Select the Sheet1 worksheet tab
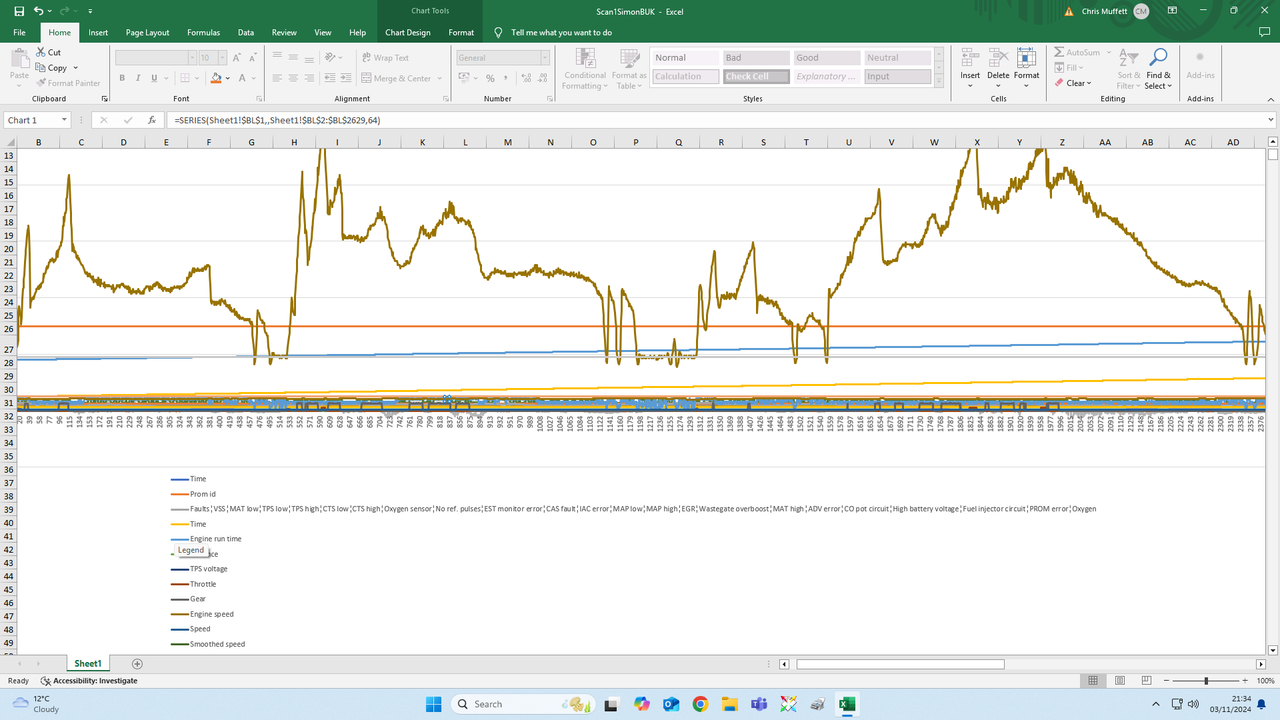This screenshot has height=720, width=1280. pyautogui.click(x=87, y=664)
